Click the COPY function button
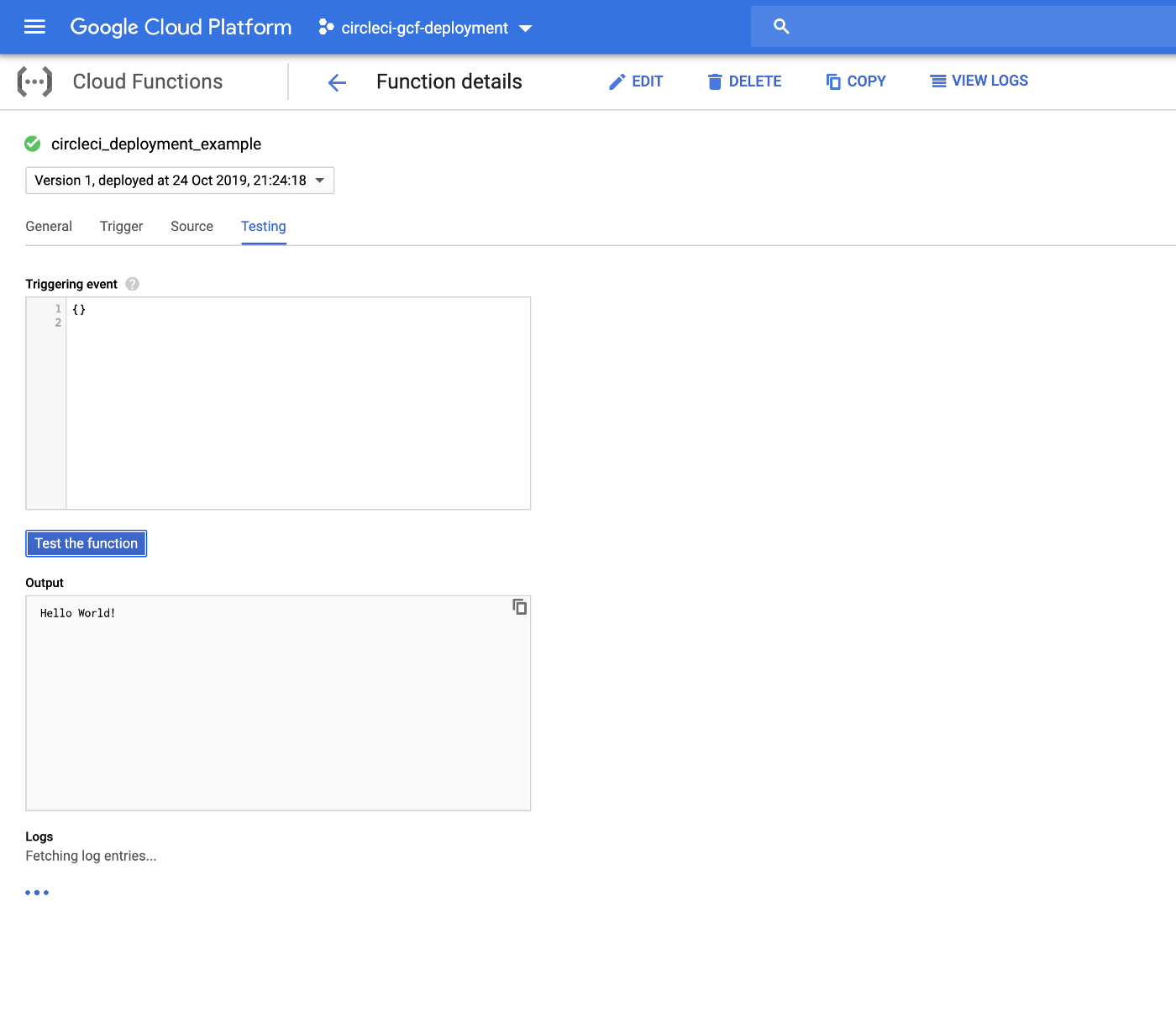1176x1012 pixels. pyautogui.click(x=856, y=81)
